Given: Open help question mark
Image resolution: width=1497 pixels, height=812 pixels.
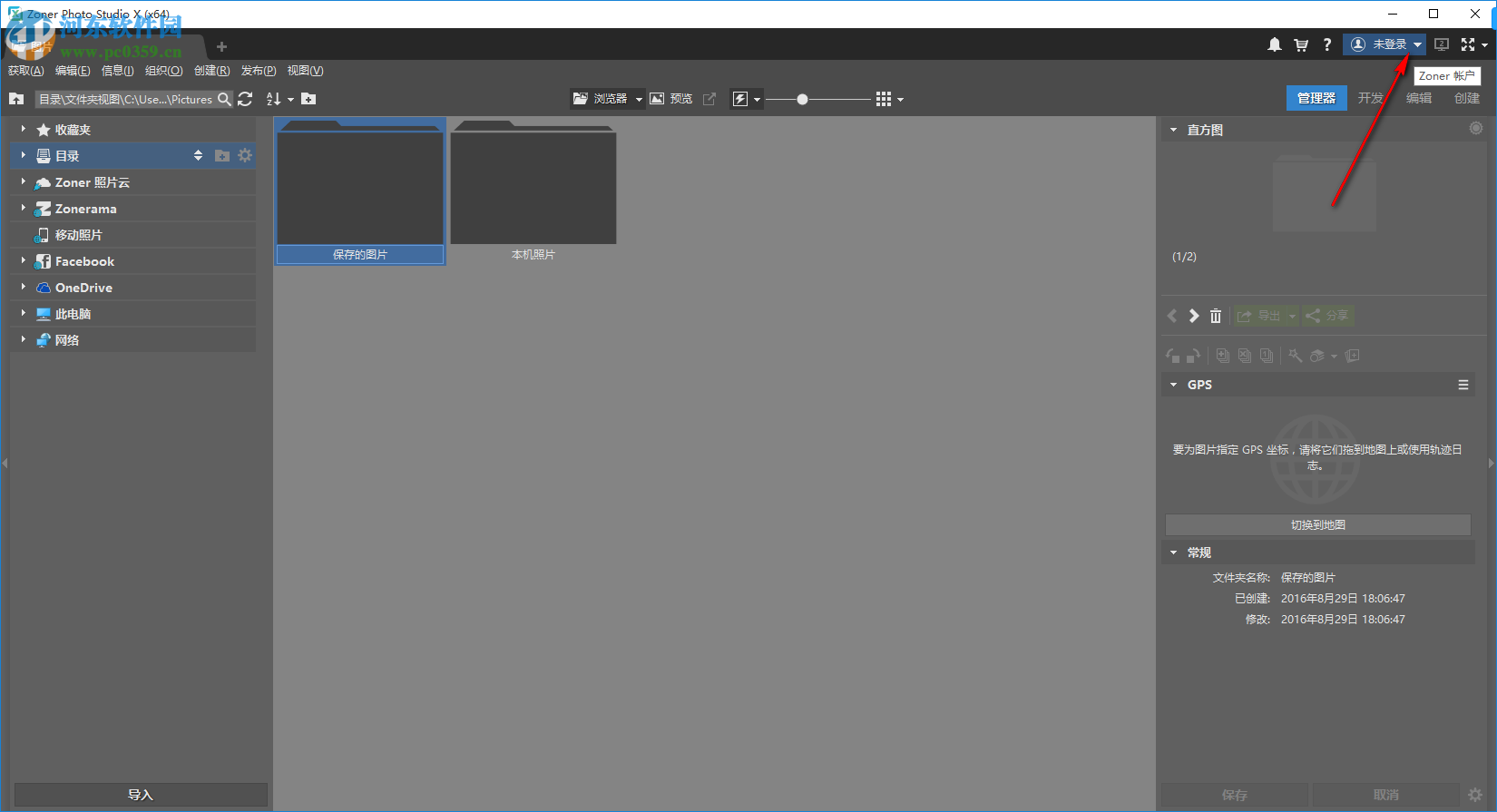Looking at the screenshot, I should (x=1326, y=44).
